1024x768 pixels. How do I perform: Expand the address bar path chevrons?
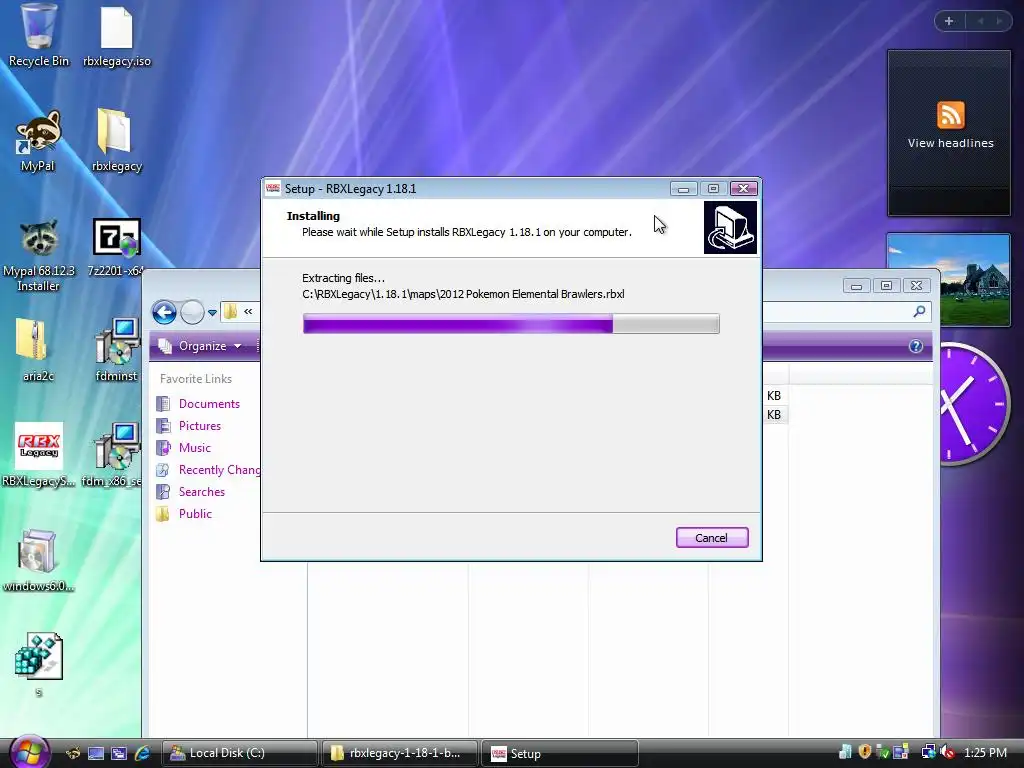(248, 312)
